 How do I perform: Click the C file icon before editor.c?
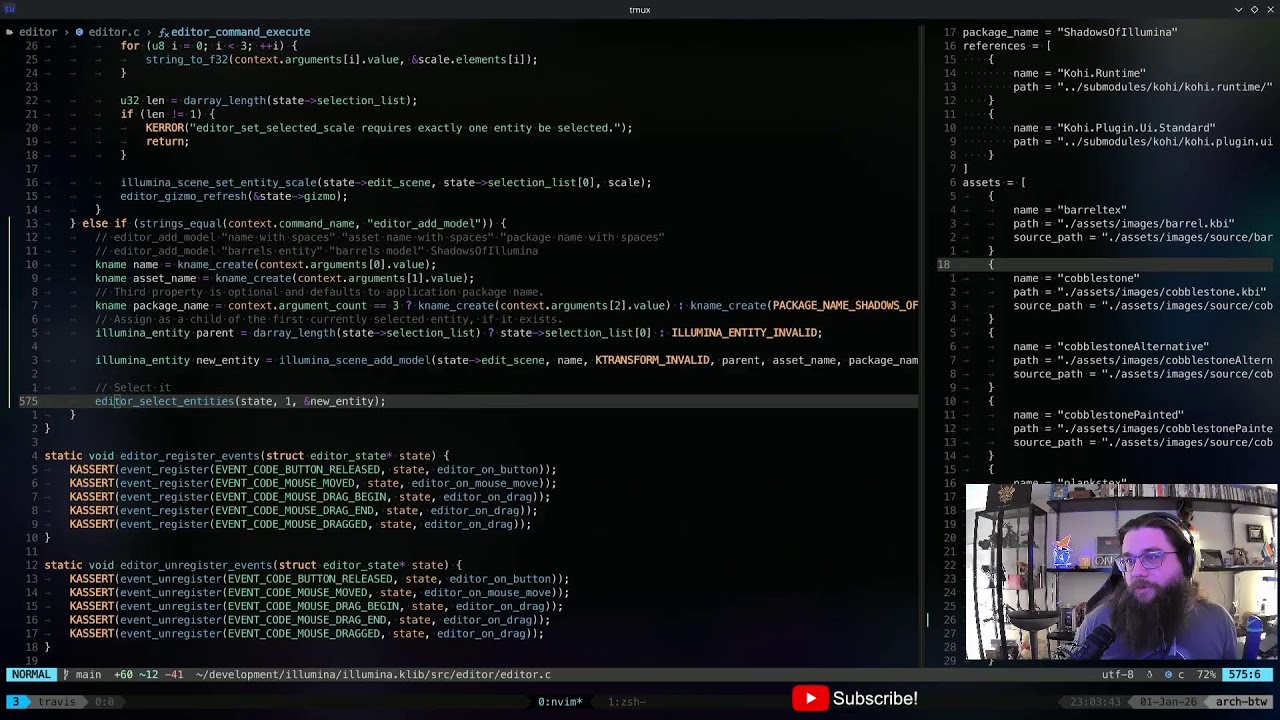click(x=79, y=32)
